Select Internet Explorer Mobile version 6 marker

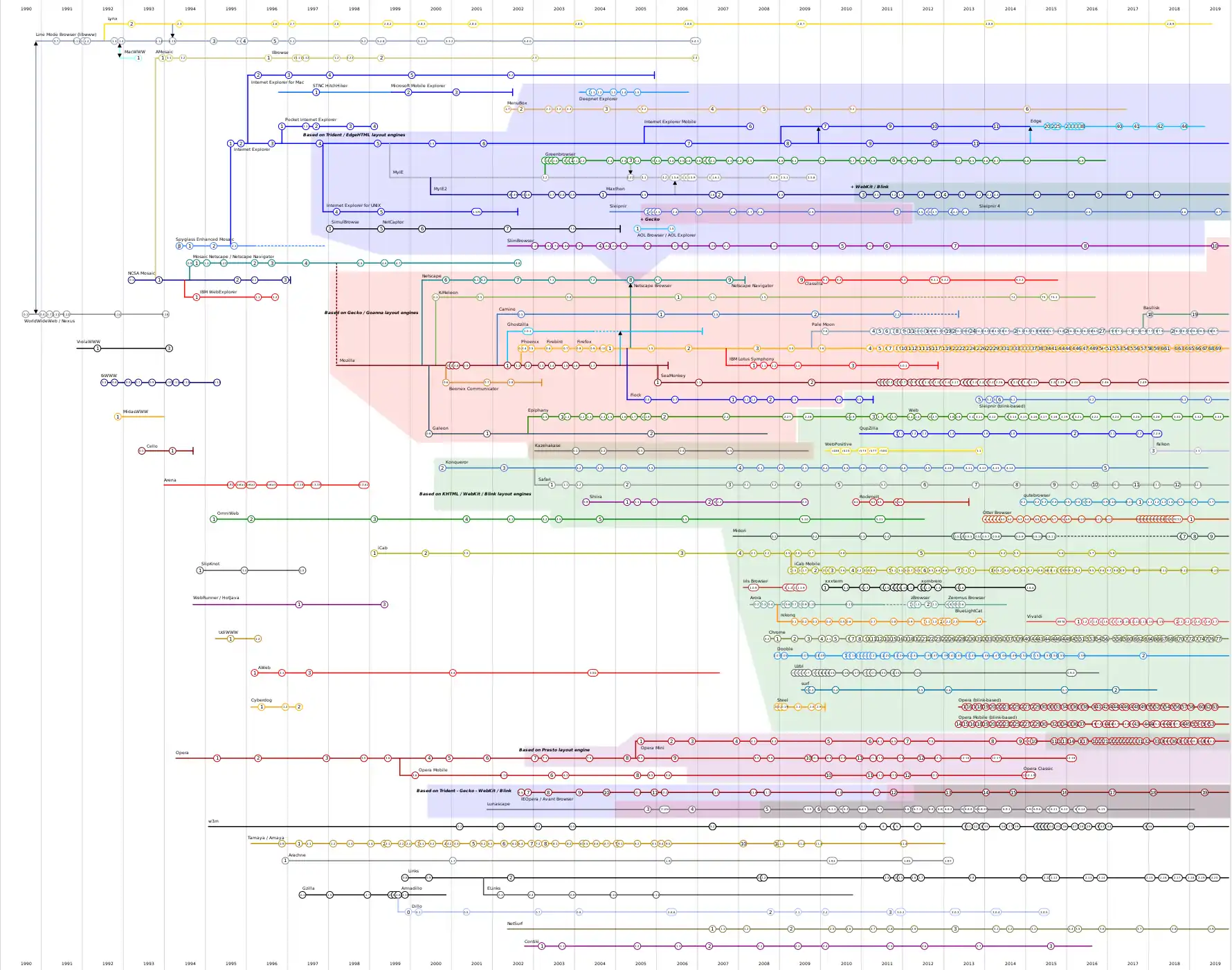click(x=750, y=127)
